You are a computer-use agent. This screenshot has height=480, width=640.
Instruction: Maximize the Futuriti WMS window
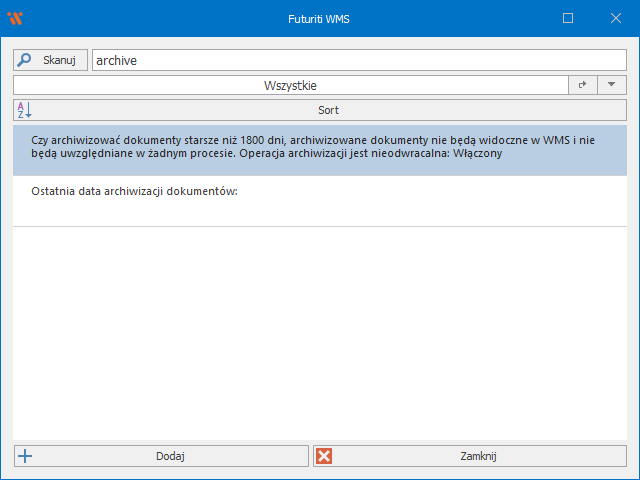coord(568,18)
